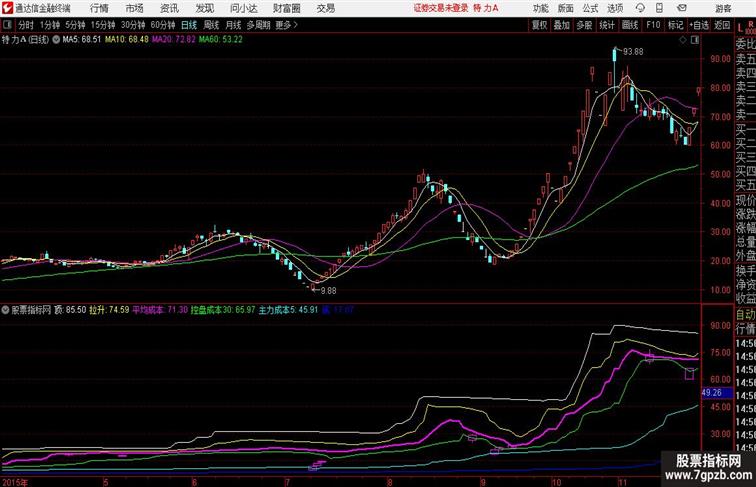This screenshot has height=487, width=756.
Task: Click the 自动 button in right panel
Action: (745, 315)
